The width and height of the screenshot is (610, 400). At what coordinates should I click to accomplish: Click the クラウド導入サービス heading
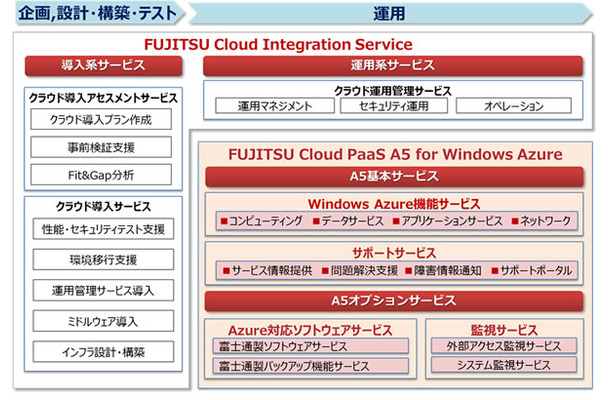point(103,206)
